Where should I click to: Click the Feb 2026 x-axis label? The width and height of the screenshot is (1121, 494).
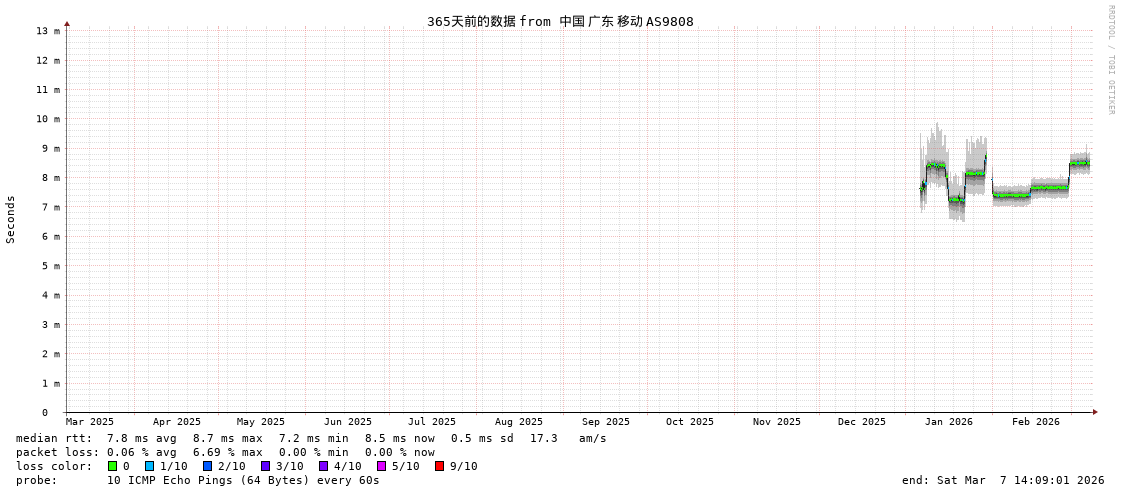click(1035, 422)
